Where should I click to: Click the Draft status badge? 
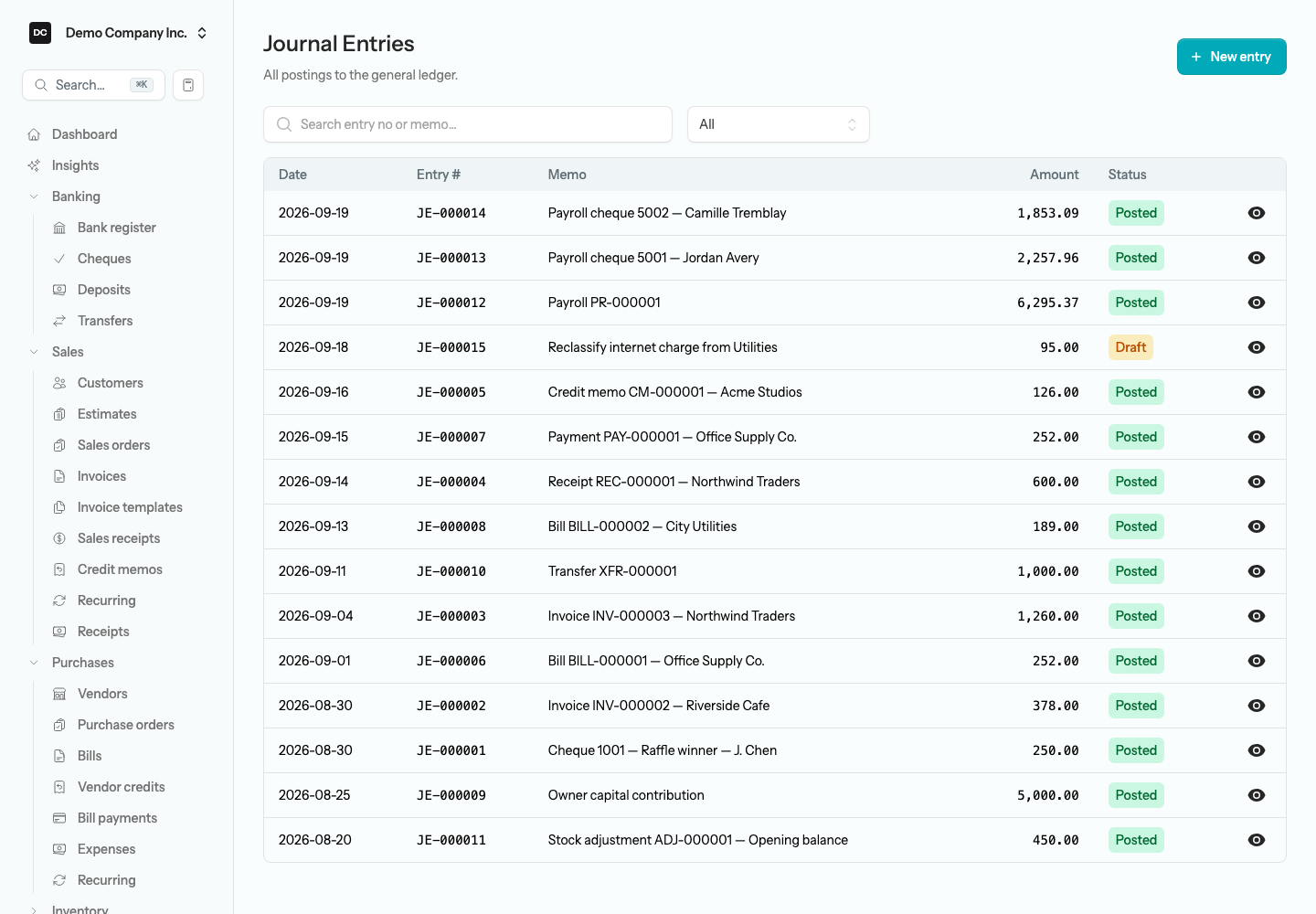(x=1130, y=347)
